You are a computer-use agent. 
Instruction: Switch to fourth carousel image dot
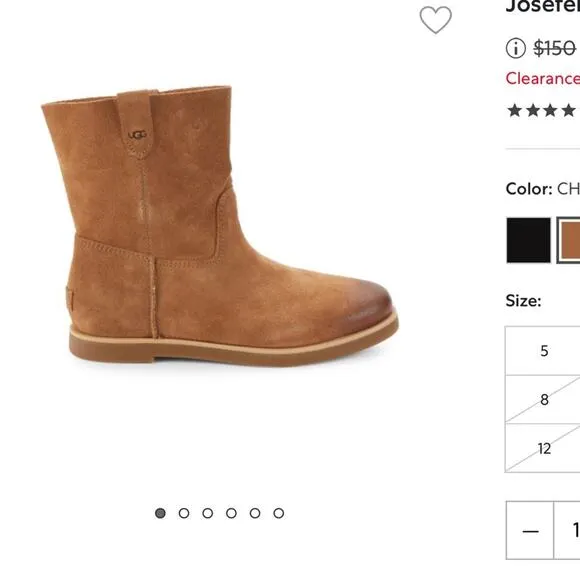[231, 513]
